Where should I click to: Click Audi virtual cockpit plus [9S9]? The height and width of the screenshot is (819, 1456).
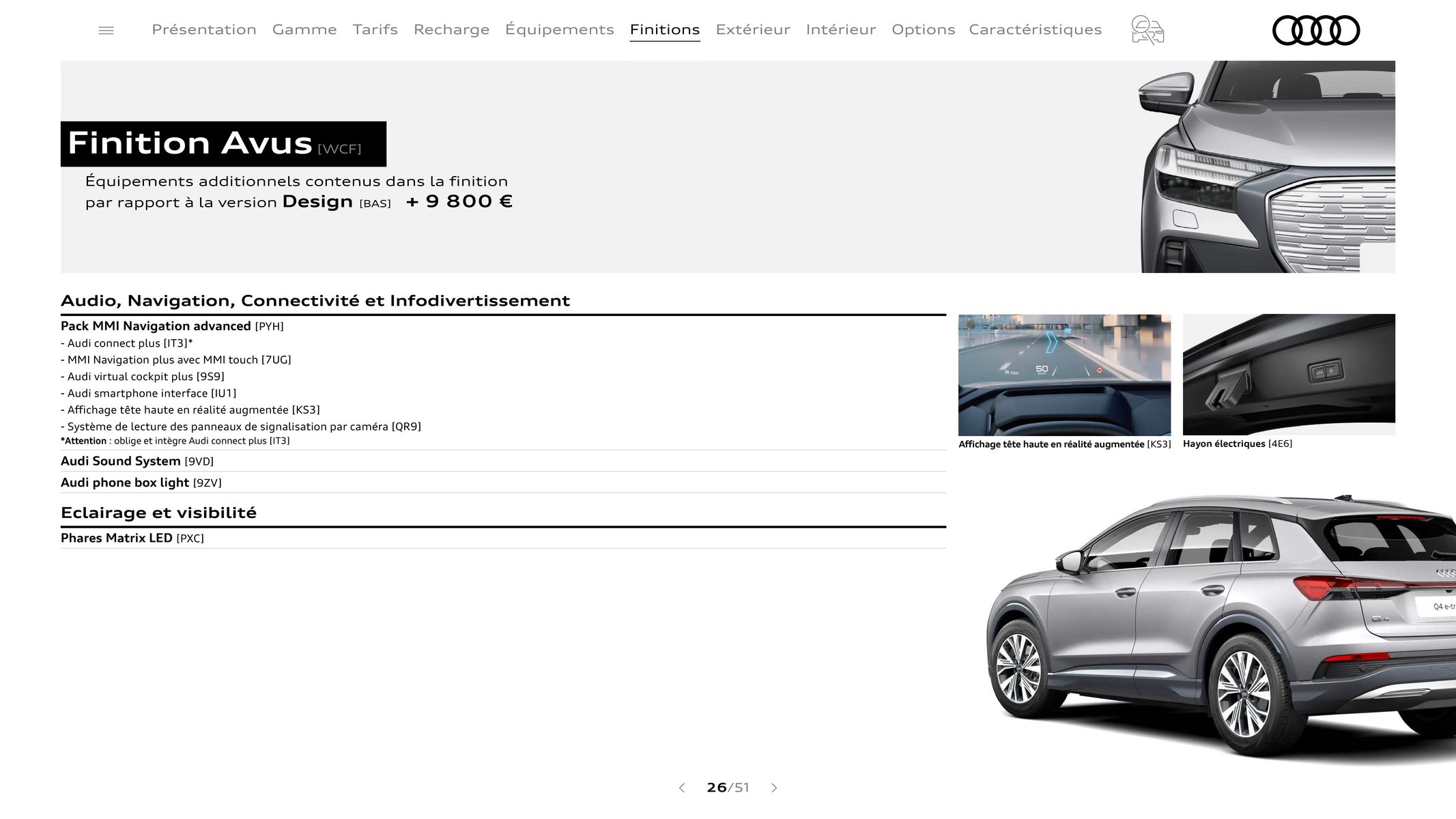[x=143, y=377]
